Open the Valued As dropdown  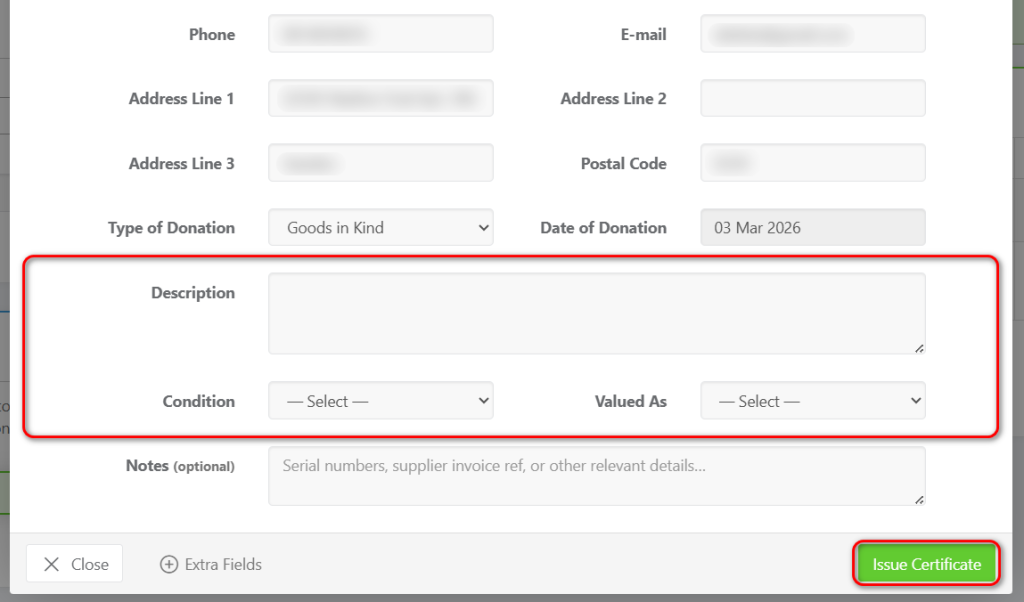coord(812,401)
